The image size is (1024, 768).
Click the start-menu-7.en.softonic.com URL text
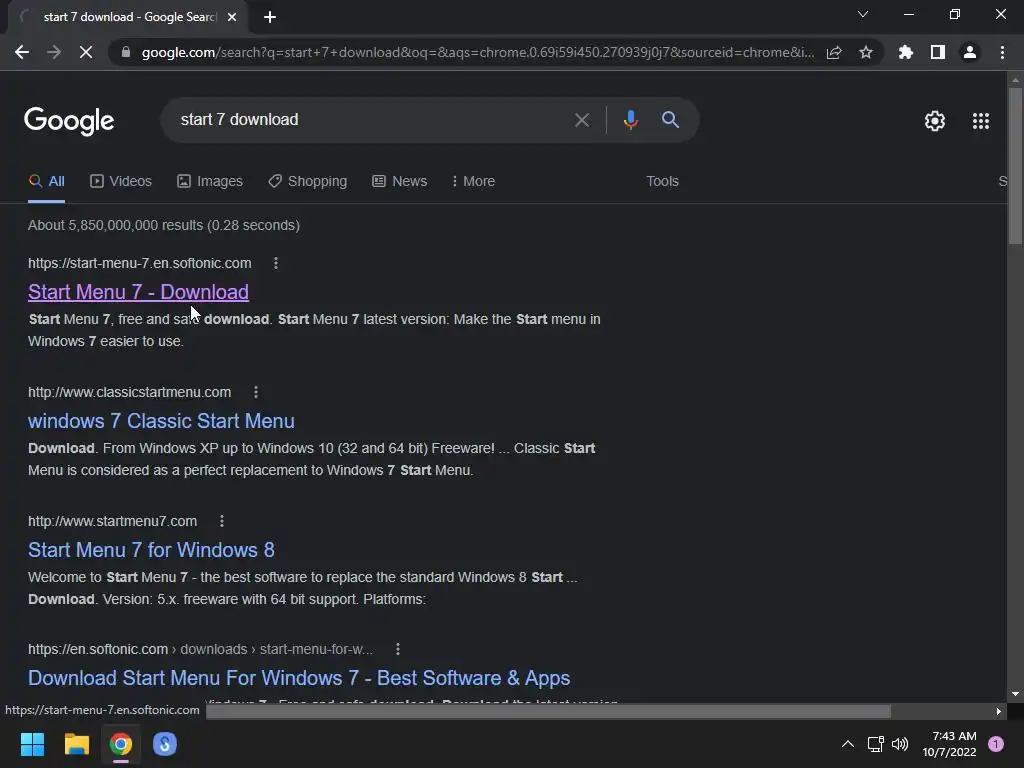(x=140, y=263)
